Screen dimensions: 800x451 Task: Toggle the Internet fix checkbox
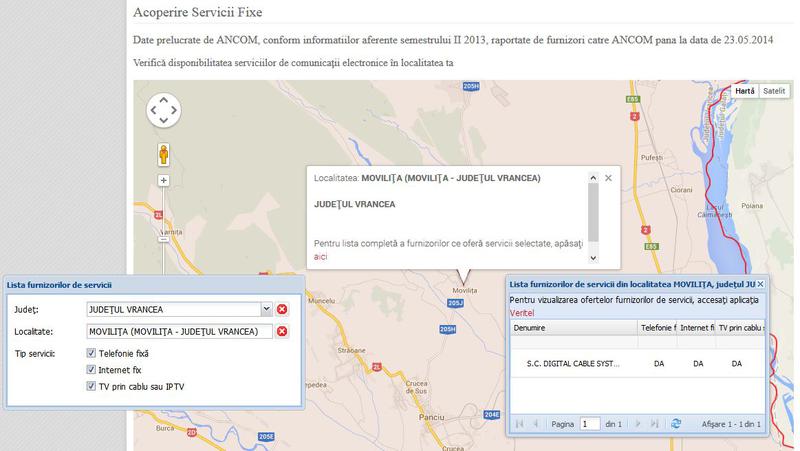[x=92, y=370]
